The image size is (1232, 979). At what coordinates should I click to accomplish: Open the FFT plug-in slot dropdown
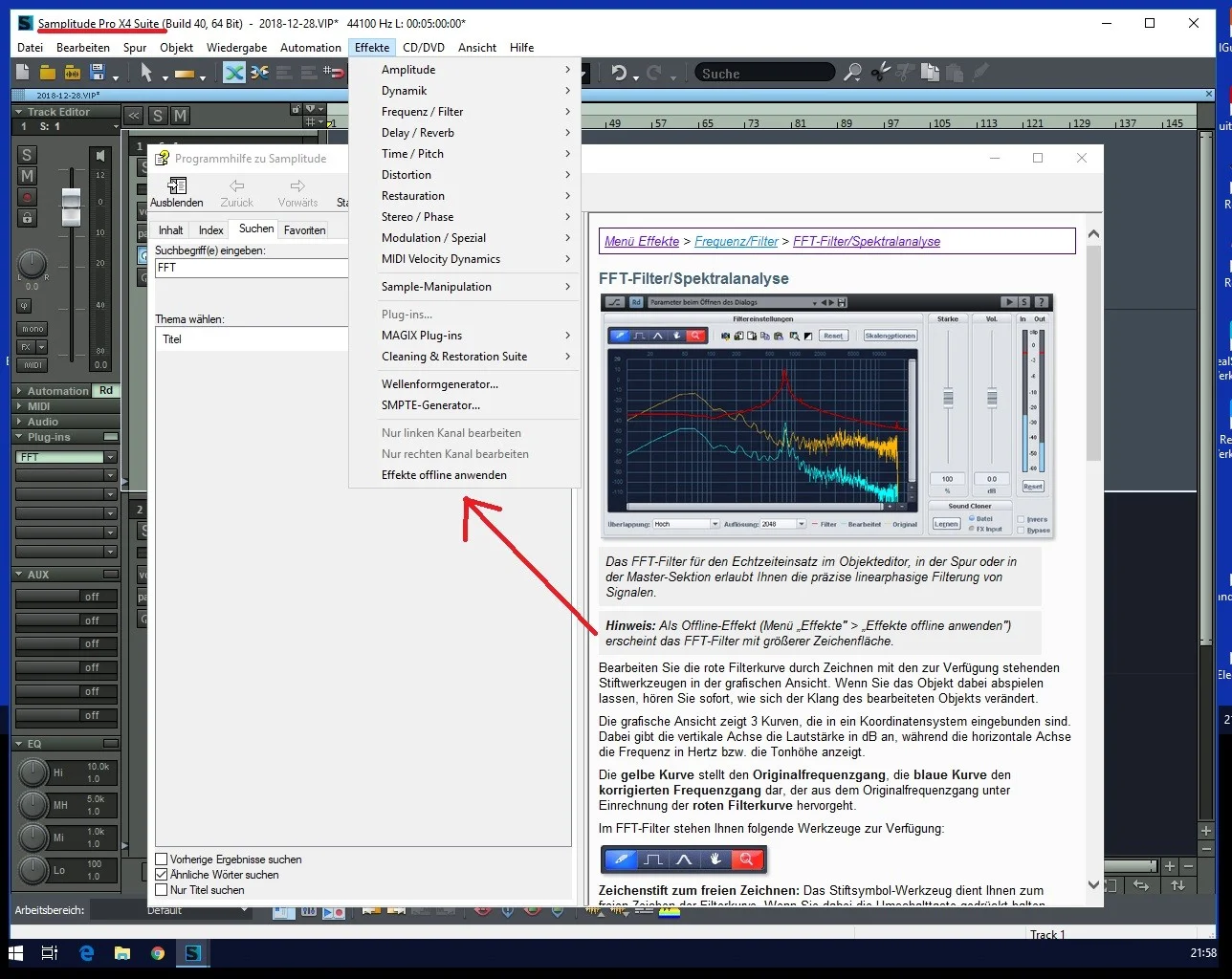[x=110, y=457]
